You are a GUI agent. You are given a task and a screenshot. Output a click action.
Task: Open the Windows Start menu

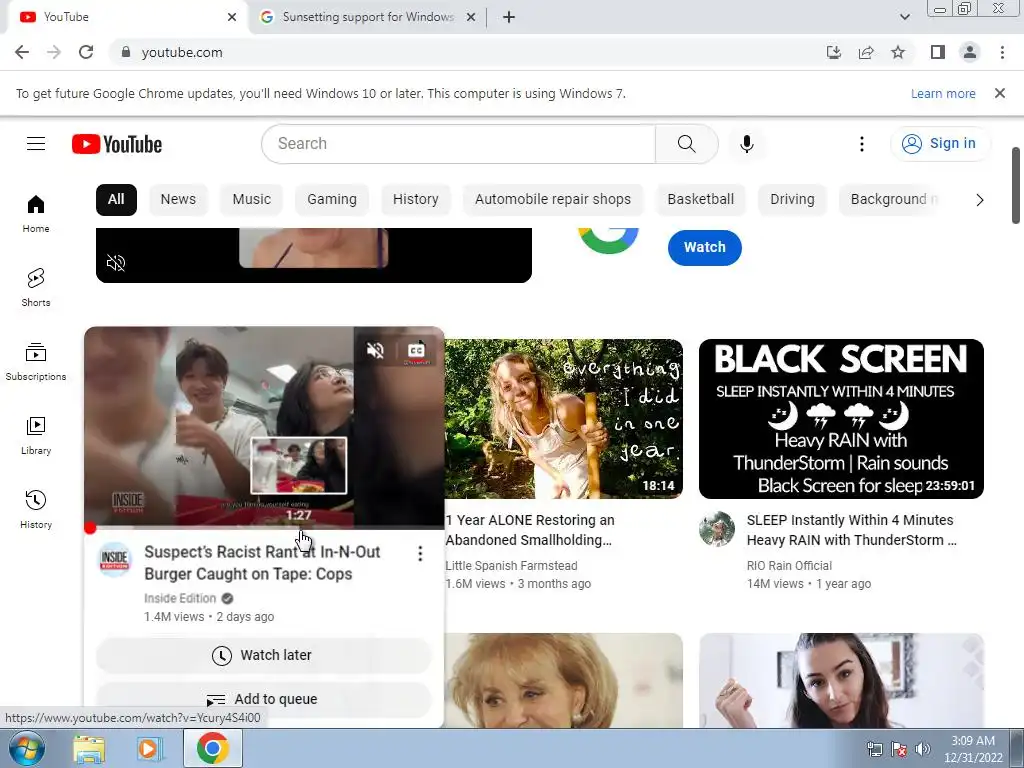(x=27, y=748)
